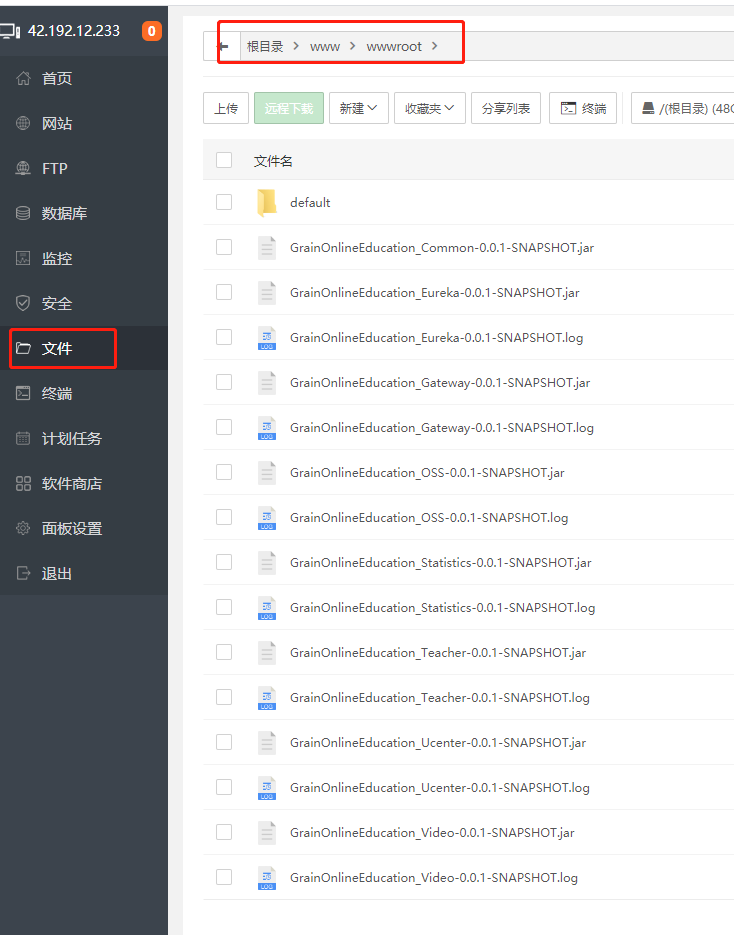The image size is (734, 935).
Task: Open the 计划任务 menu item
Action: (x=83, y=438)
